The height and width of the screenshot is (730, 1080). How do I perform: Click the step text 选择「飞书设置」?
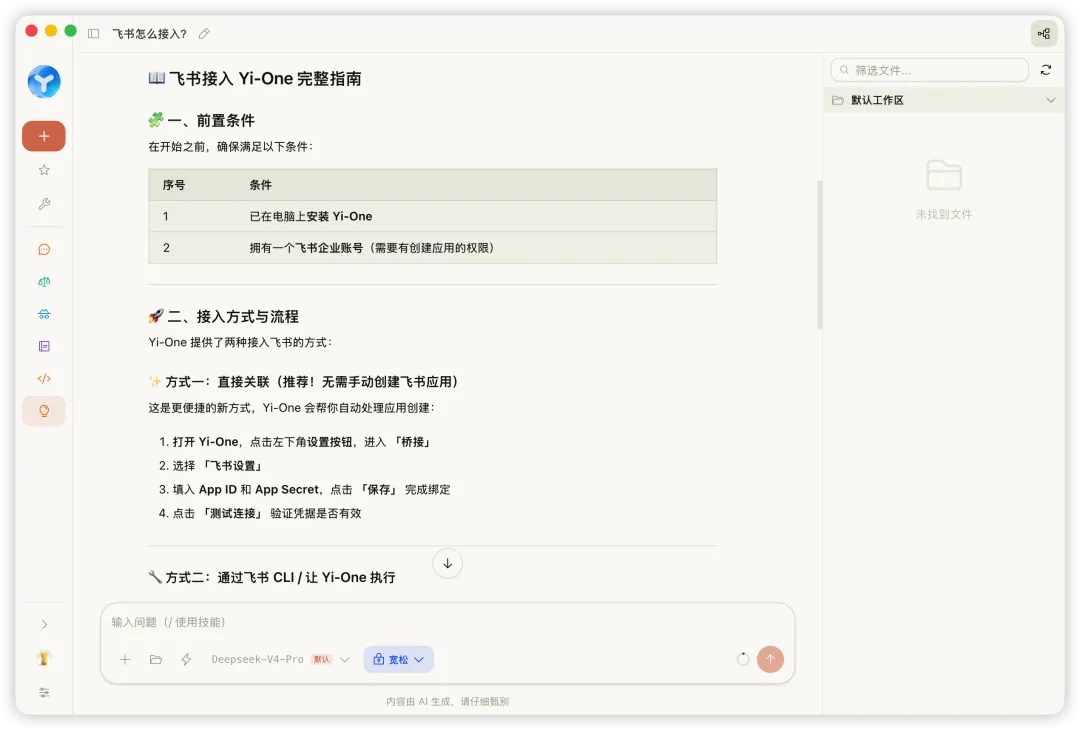click(218, 466)
